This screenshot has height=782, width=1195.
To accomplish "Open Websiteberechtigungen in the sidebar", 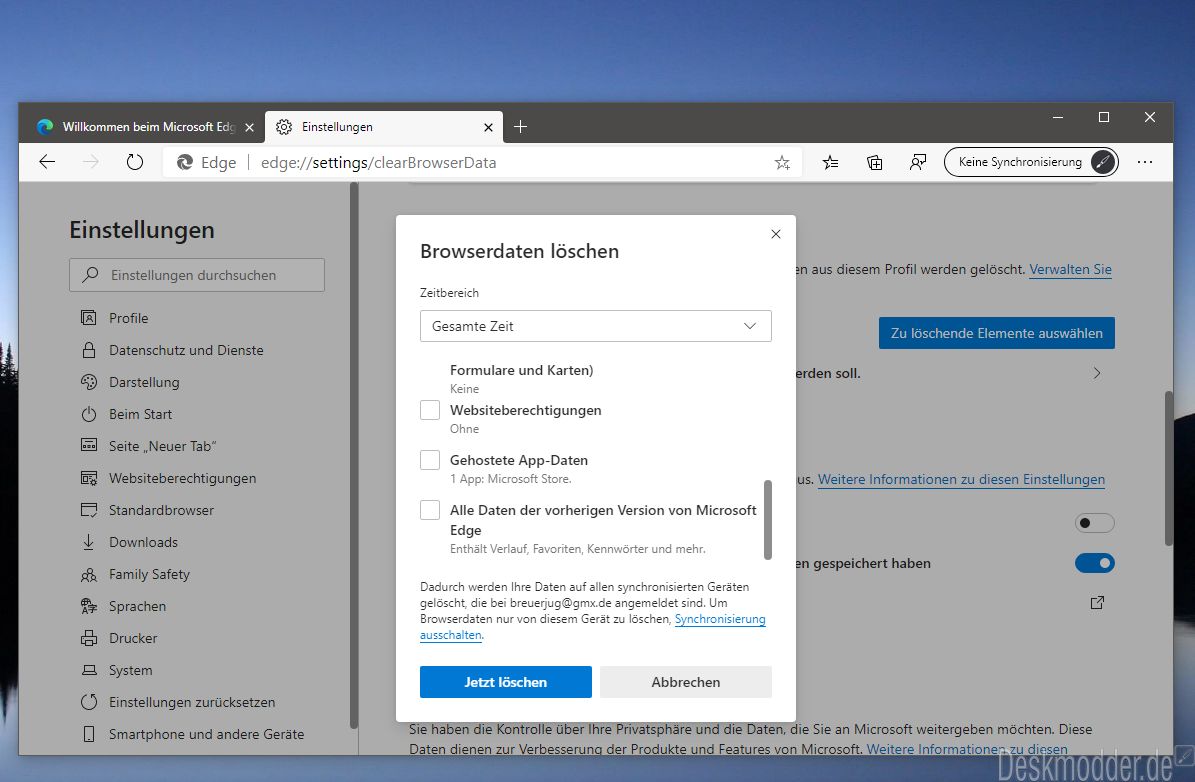I will tap(182, 478).
